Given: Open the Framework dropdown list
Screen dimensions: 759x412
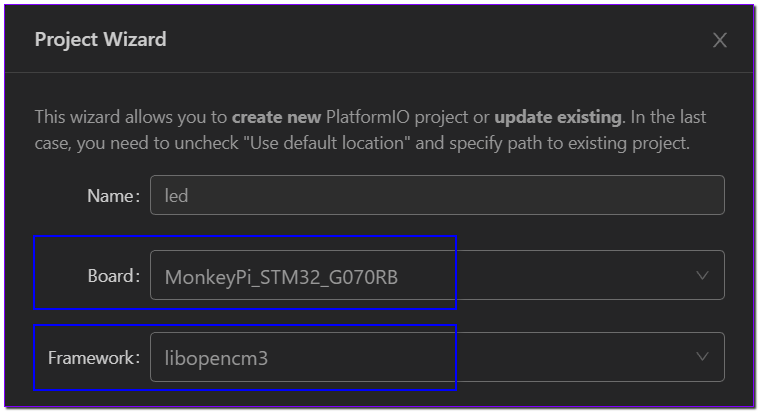Looking at the screenshot, I should pyautogui.click(x=437, y=357).
